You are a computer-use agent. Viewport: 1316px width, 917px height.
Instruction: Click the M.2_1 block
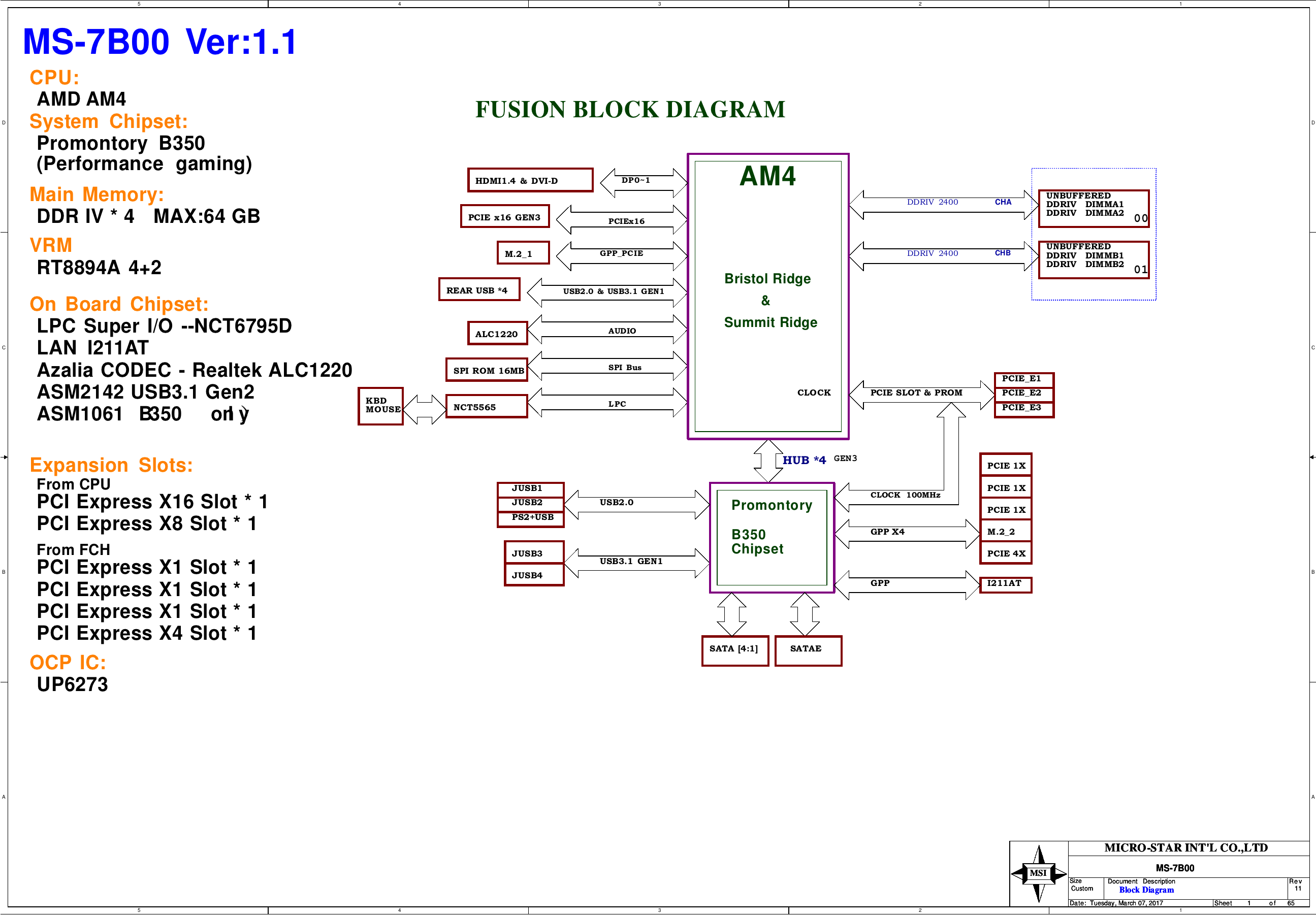523,253
